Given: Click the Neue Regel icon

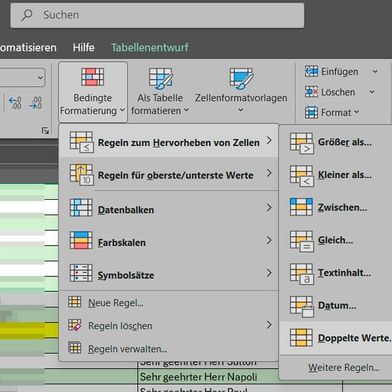Looking at the screenshot, I should coord(75,302).
